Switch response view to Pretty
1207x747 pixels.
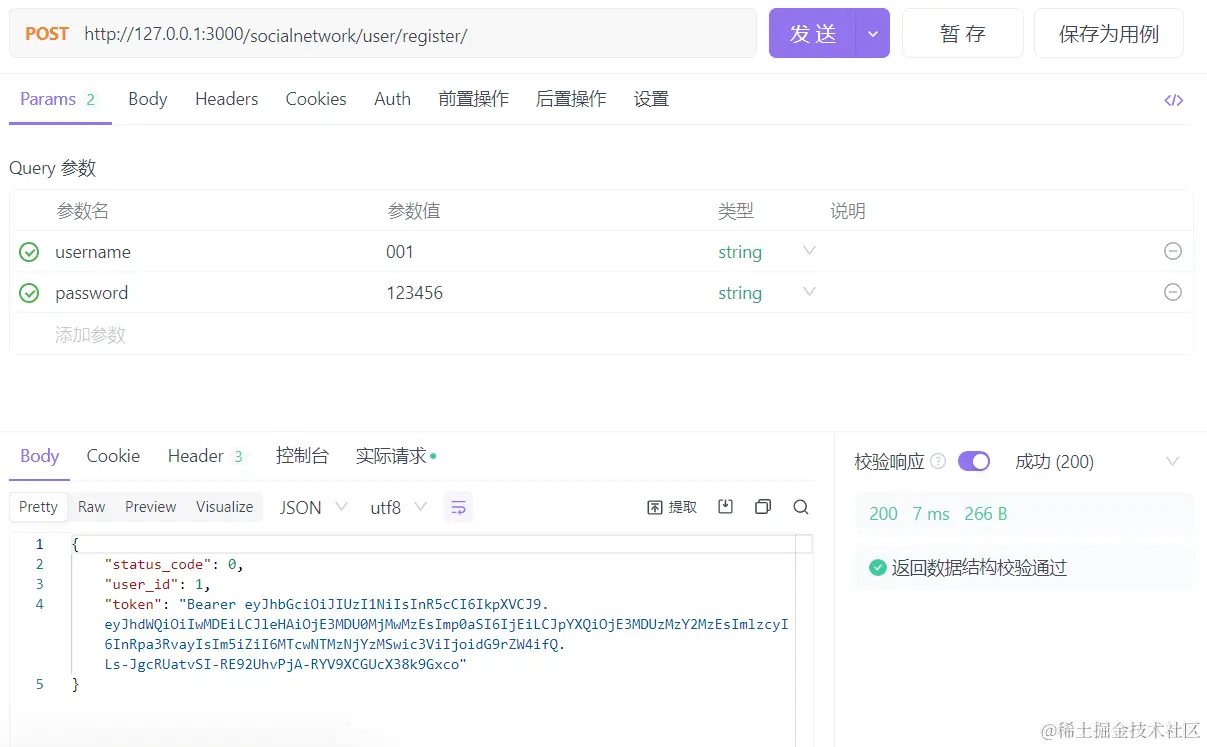(x=39, y=507)
